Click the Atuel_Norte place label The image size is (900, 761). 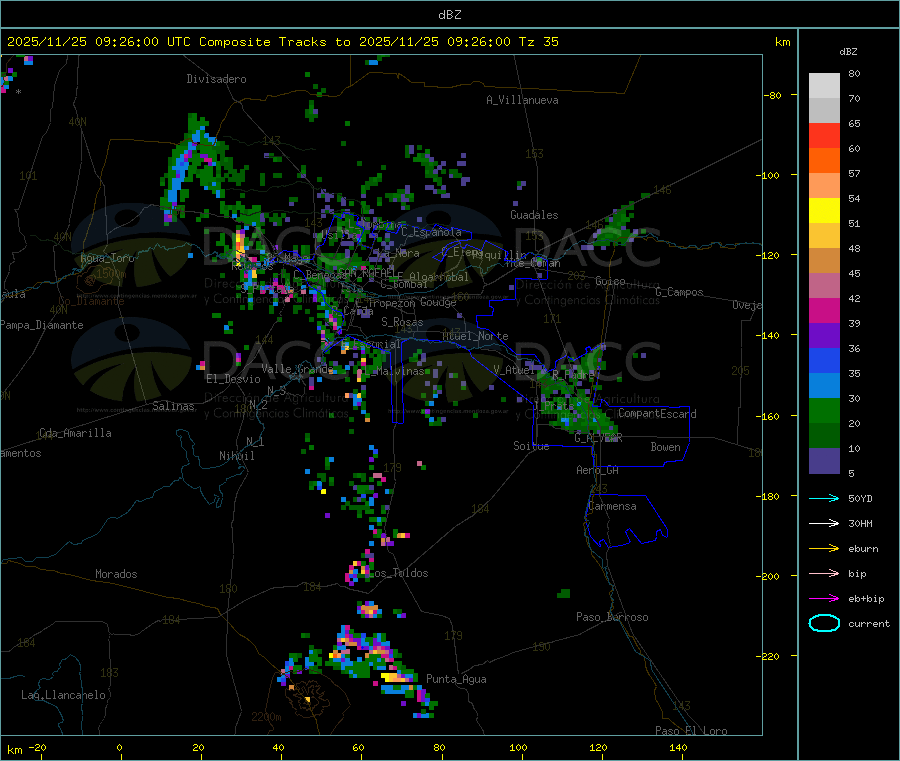click(x=475, y=336)
